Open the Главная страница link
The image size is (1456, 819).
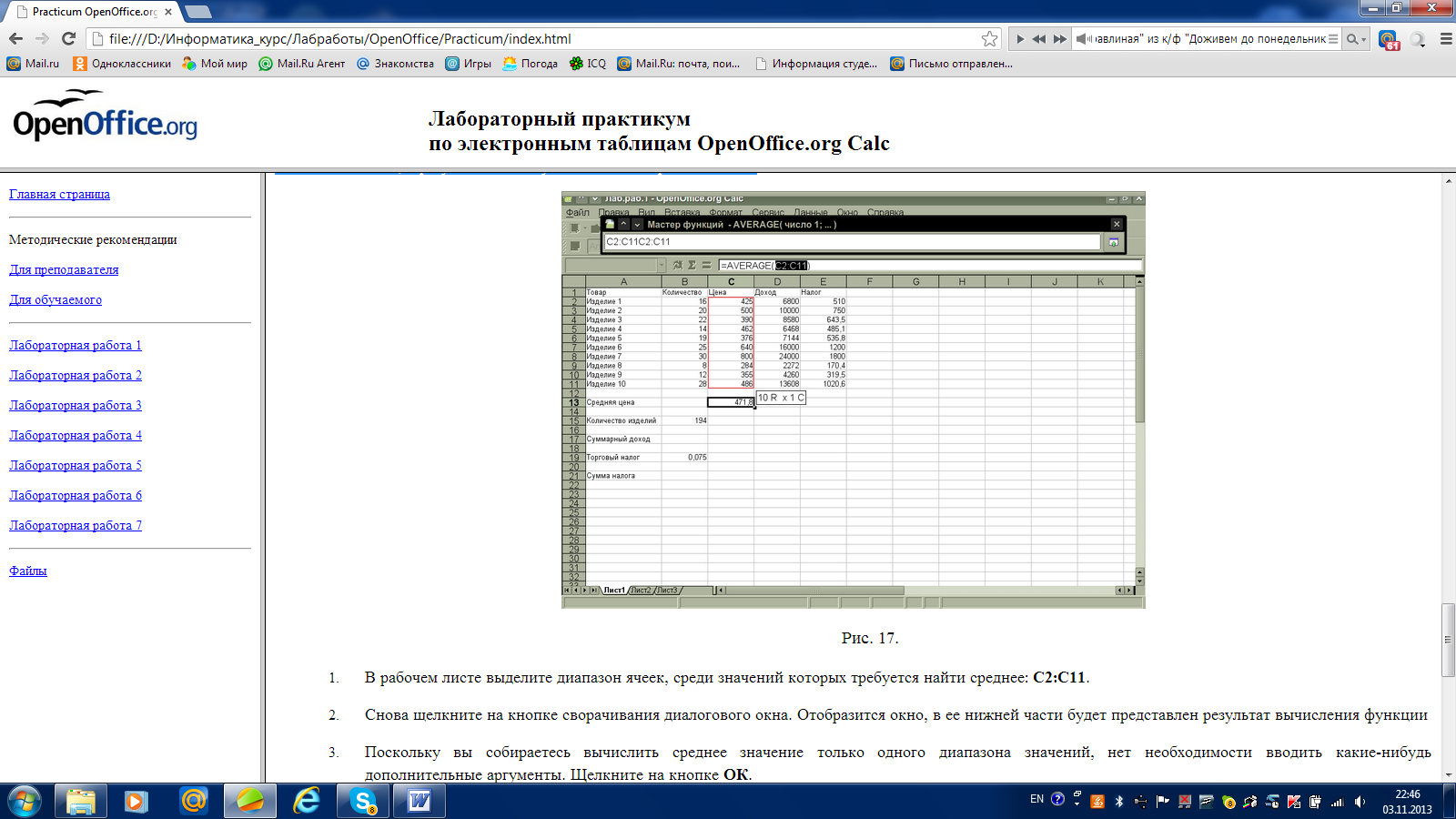(59, 194)
